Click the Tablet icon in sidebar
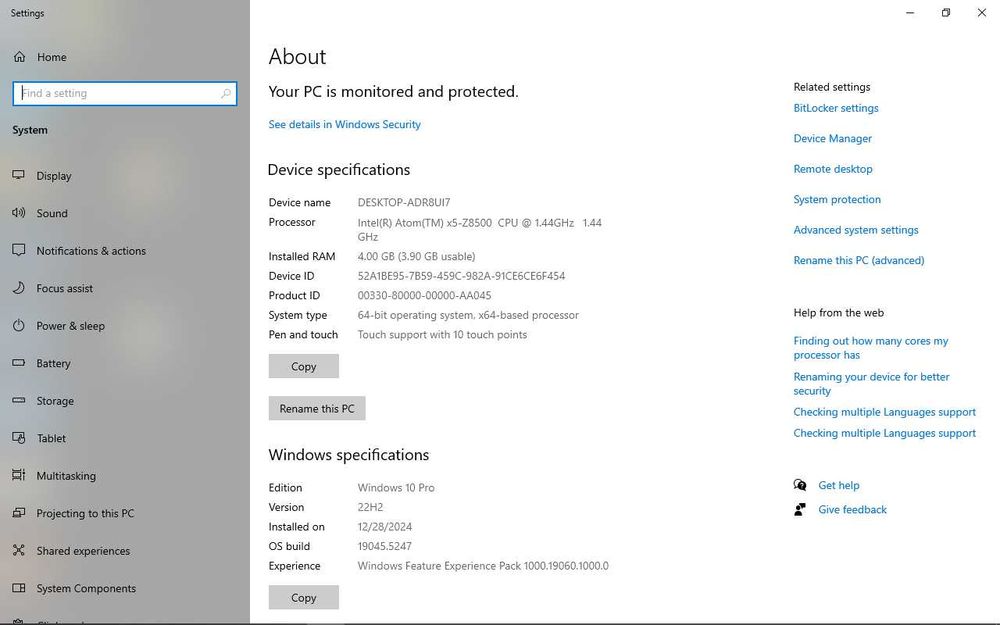This screenshot has height=625, width=1000. tap(18, 438)
